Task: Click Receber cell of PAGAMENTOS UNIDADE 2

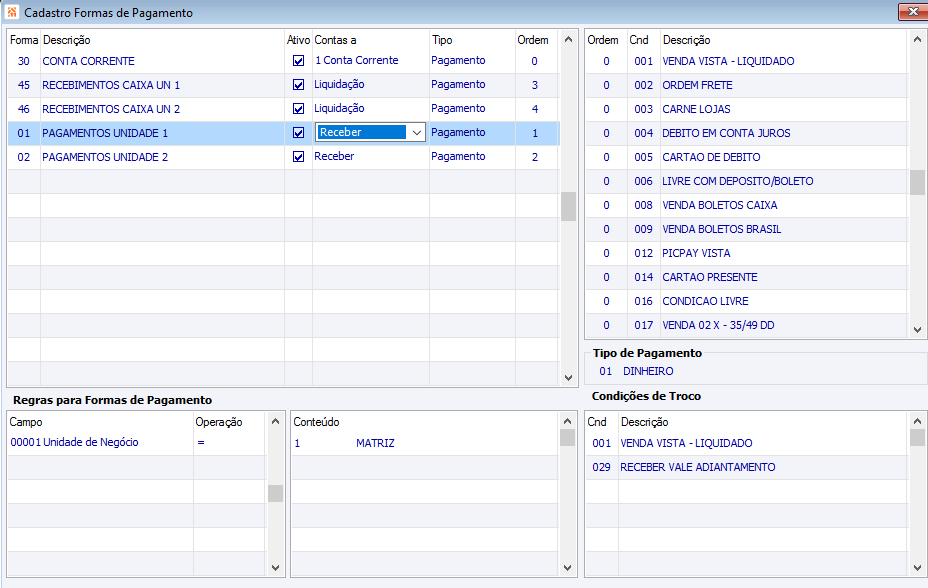Action: (x=334, y=156)
